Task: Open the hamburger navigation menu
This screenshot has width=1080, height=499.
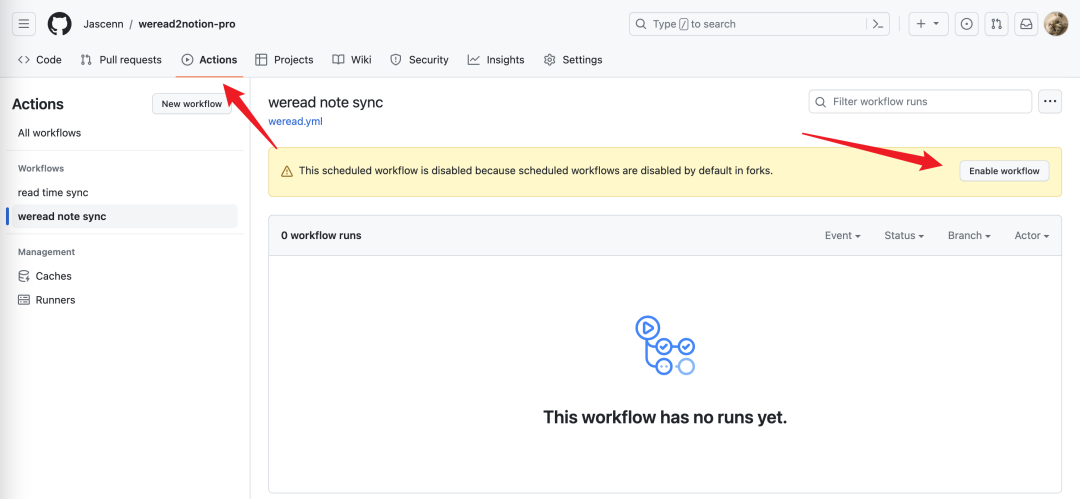Action: coord(25,24)
